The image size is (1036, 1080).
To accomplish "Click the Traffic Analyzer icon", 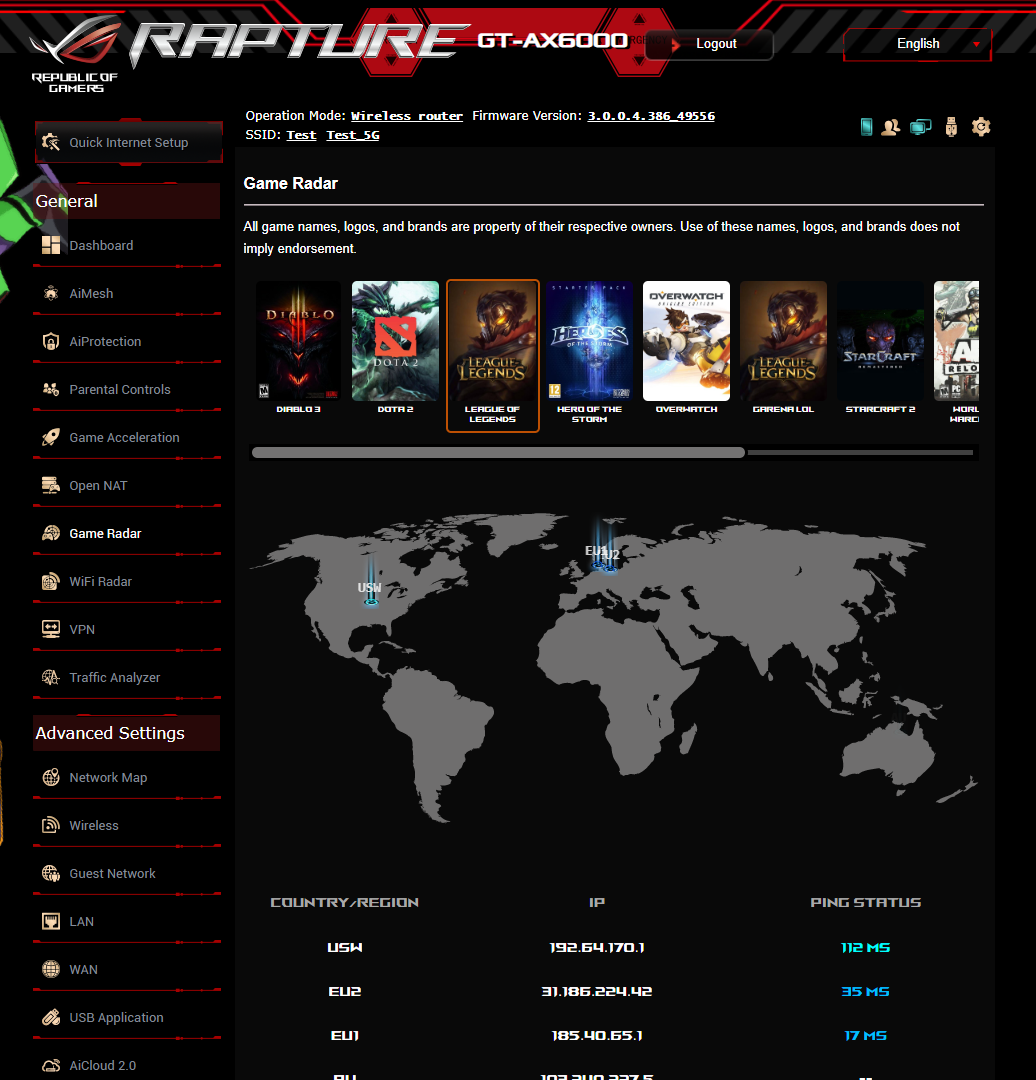I will (x=51, y=678).
